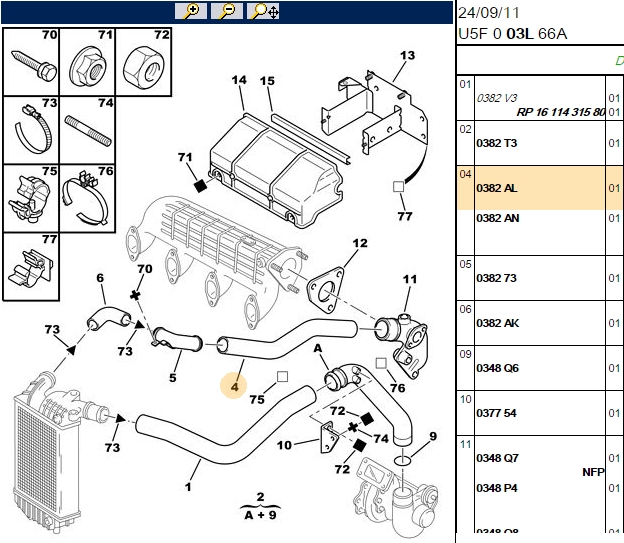The width and height of the screenshot is (624, 543).
Task: Click row index 09 in parts list
Action: [465, 354]
